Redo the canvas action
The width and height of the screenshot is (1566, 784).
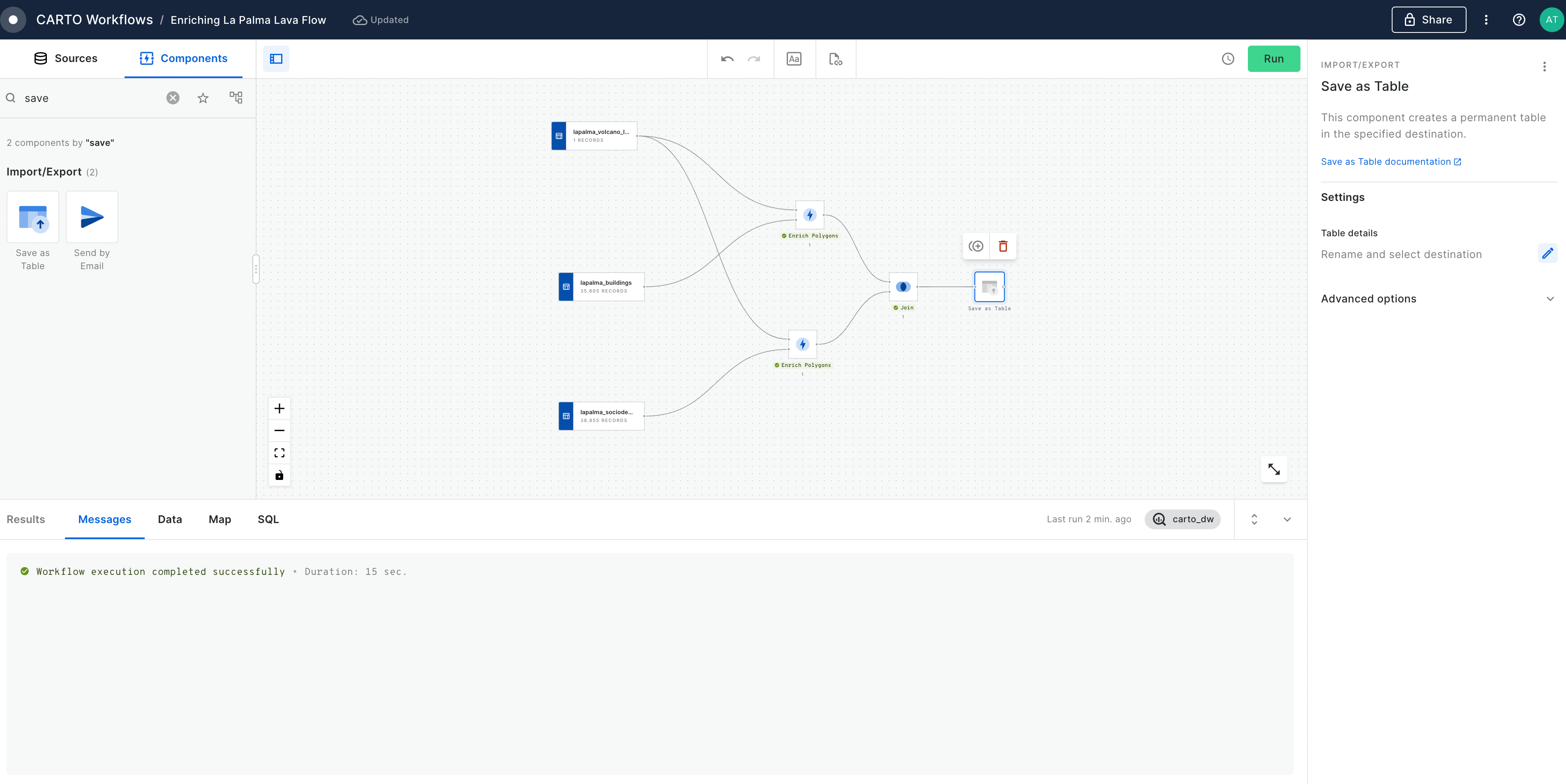754,59
